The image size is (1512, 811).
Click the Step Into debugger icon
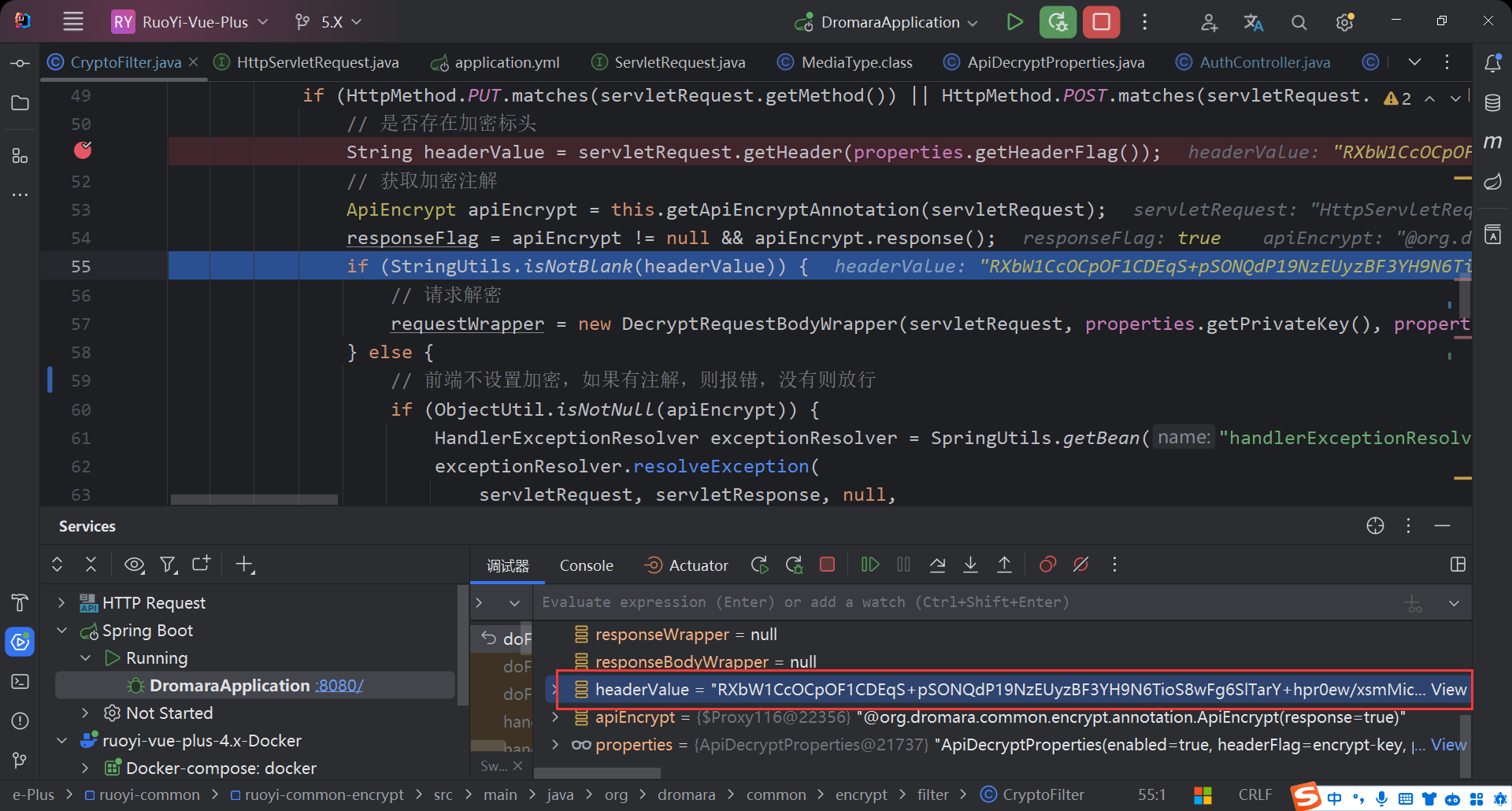click(970, 565)
